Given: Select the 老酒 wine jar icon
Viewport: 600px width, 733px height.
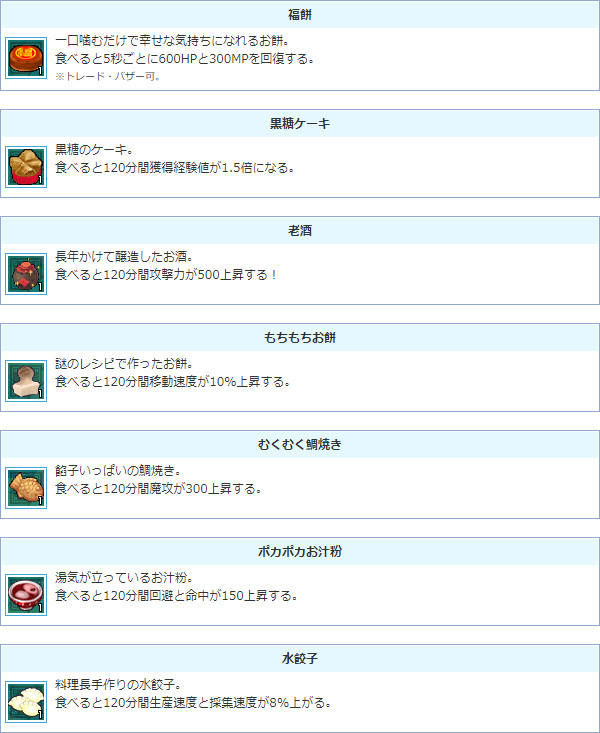Looking at the screenshot, I should [26, 274].
